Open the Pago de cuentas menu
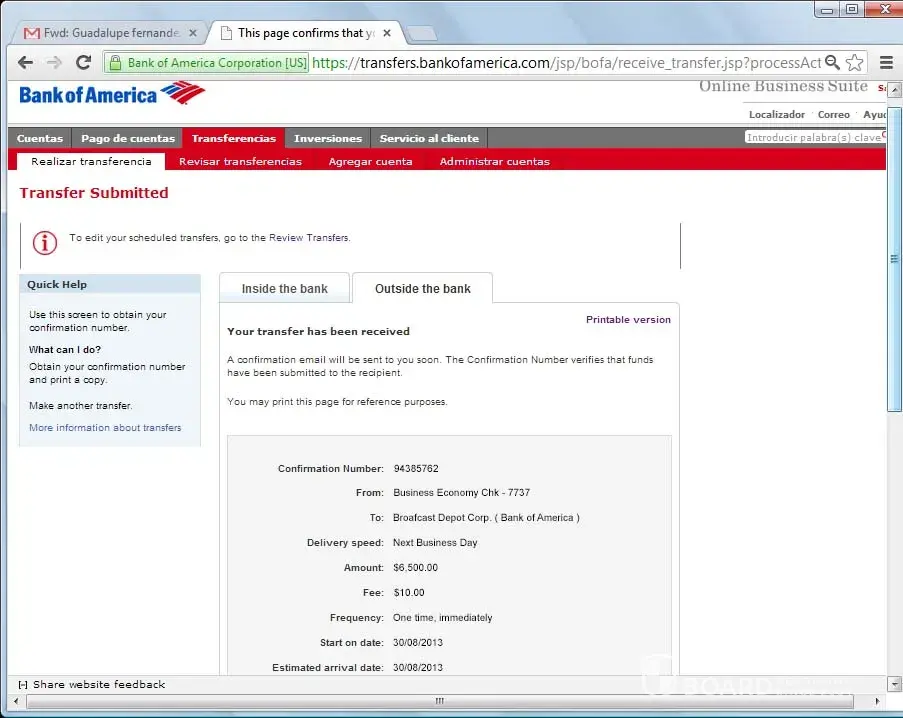The image size is (903, 718). [128, 138]
